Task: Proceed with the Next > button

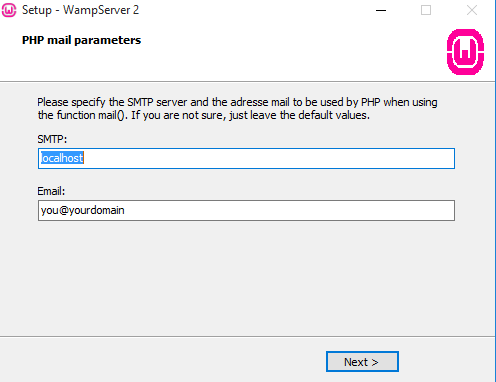Action: [x=362, y=362]
